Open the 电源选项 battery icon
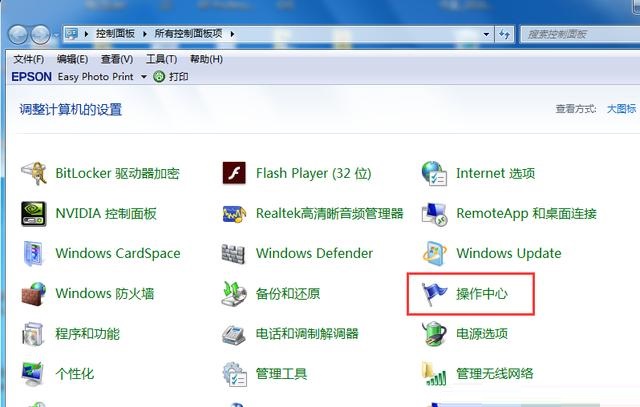The image size is (640, 407). pyautogui.click(x=434, y=333)
